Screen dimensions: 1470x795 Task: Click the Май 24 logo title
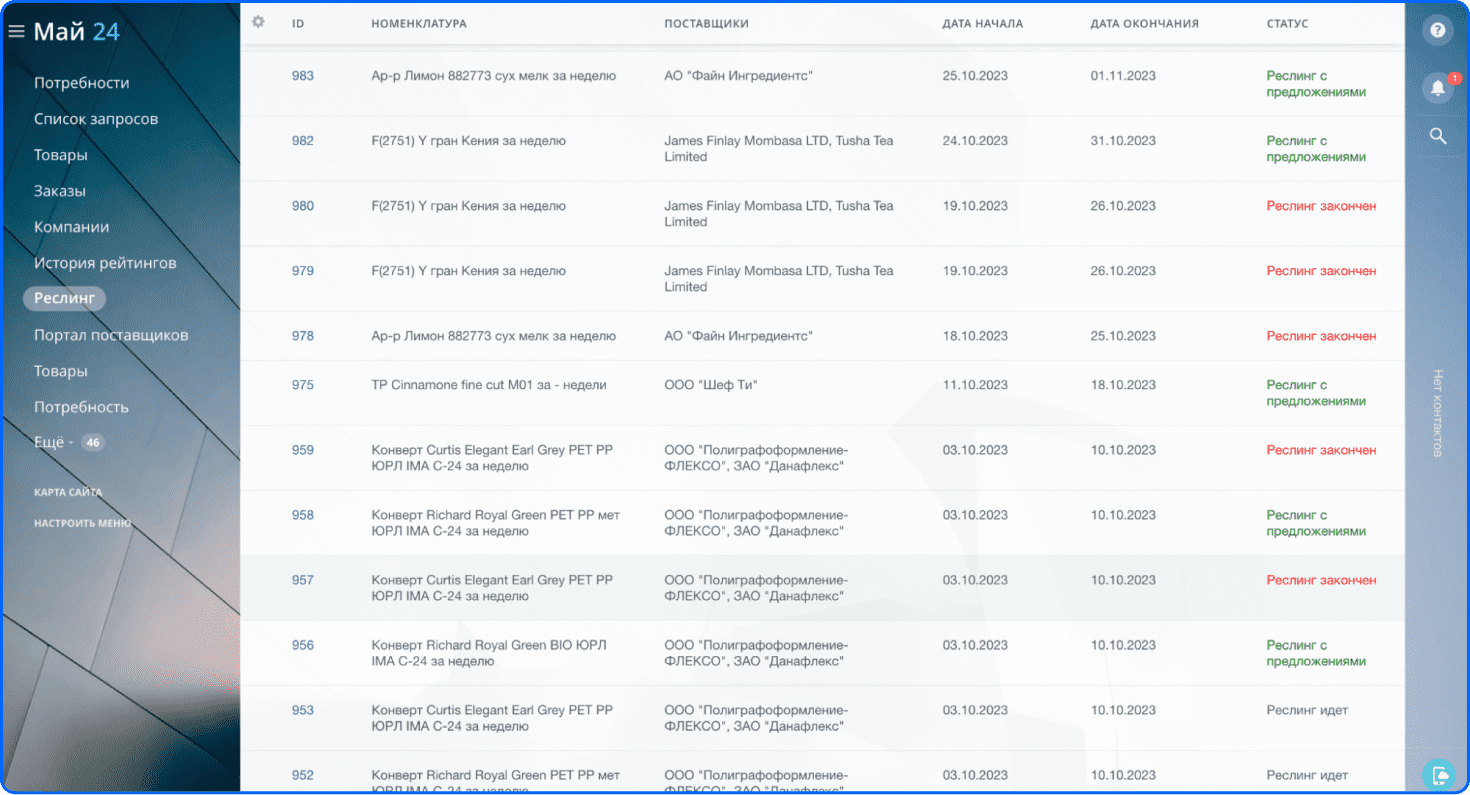coord(76,32)
